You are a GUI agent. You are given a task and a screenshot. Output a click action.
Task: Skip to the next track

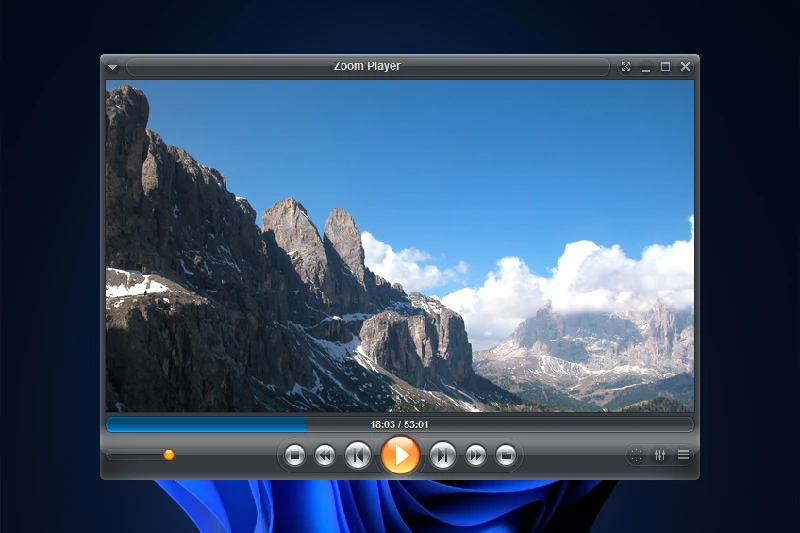442,455
